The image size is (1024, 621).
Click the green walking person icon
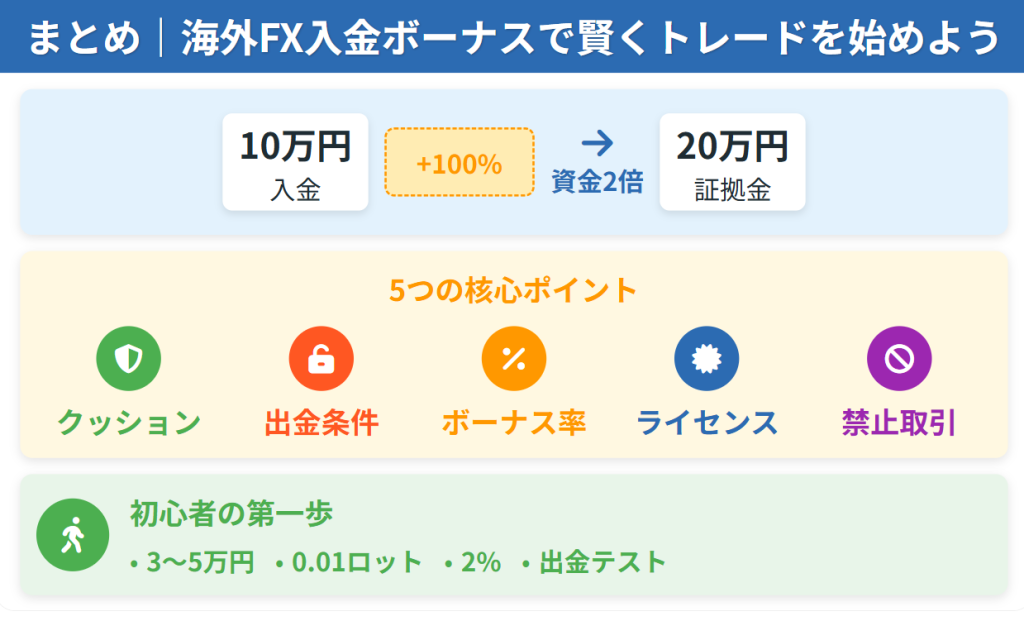tap(72, 537)
